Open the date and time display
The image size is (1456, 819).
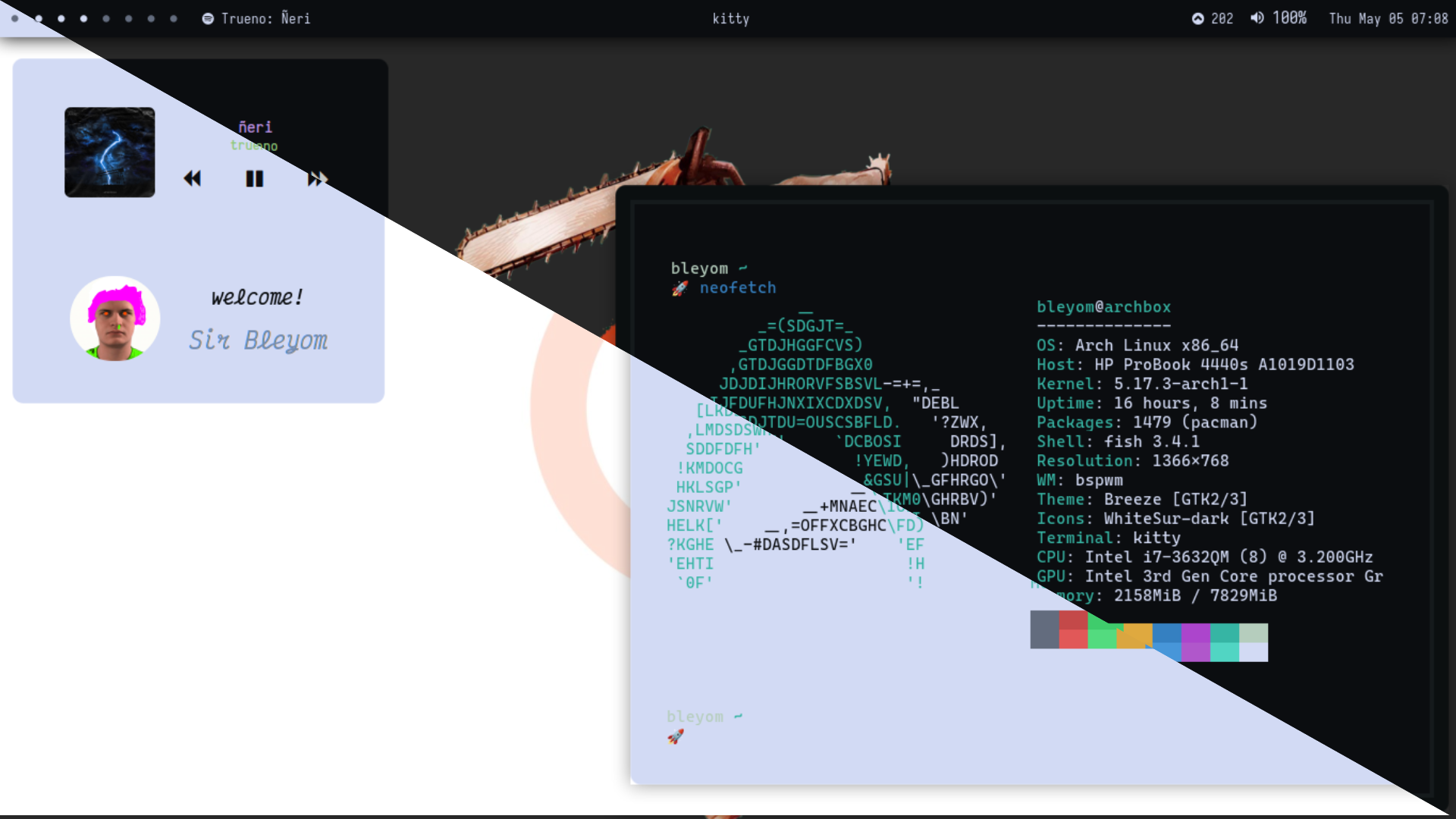[x=1388, y=19]
